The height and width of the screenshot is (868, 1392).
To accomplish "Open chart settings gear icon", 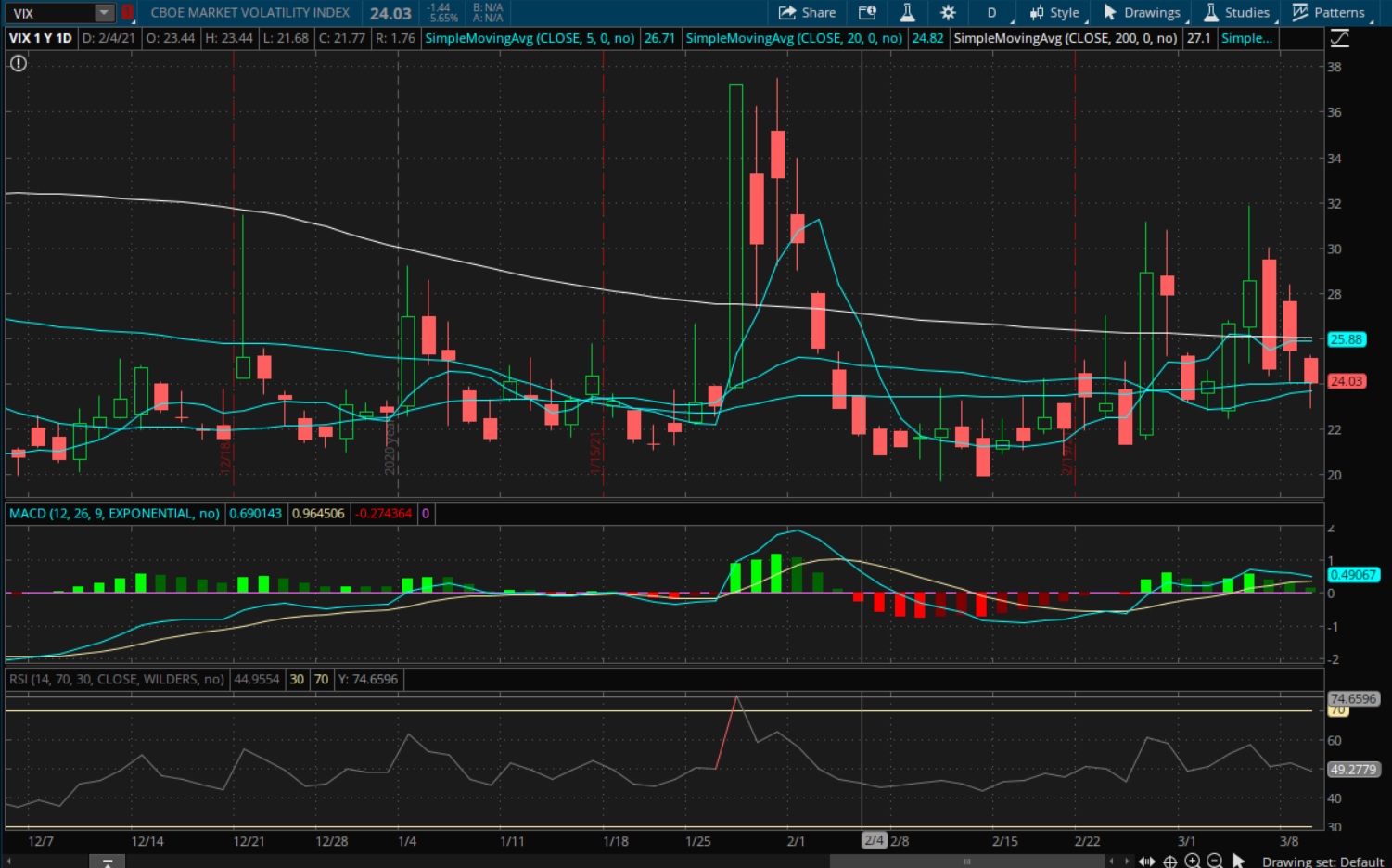I will coord(948,13).
